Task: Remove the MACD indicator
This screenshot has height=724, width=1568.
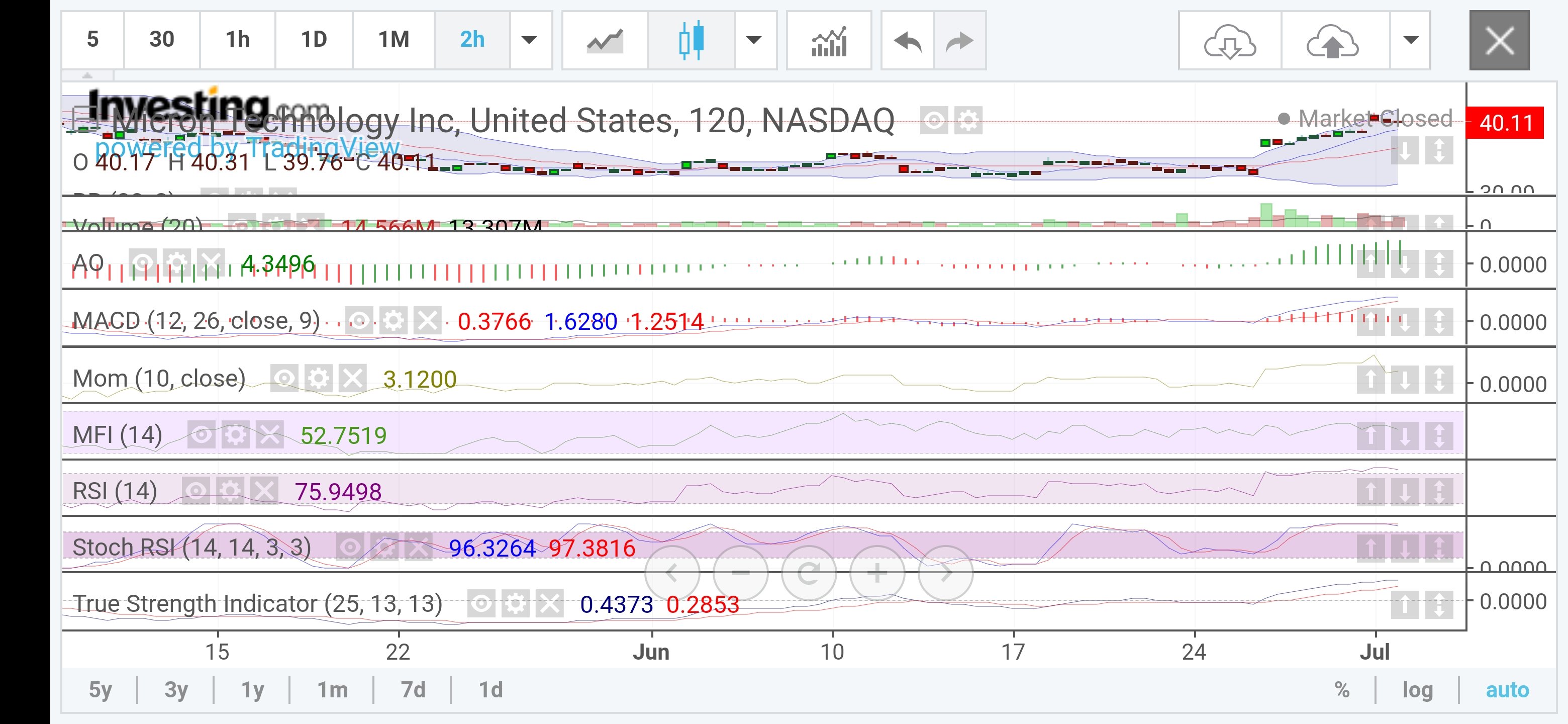Action: point(427,320)
